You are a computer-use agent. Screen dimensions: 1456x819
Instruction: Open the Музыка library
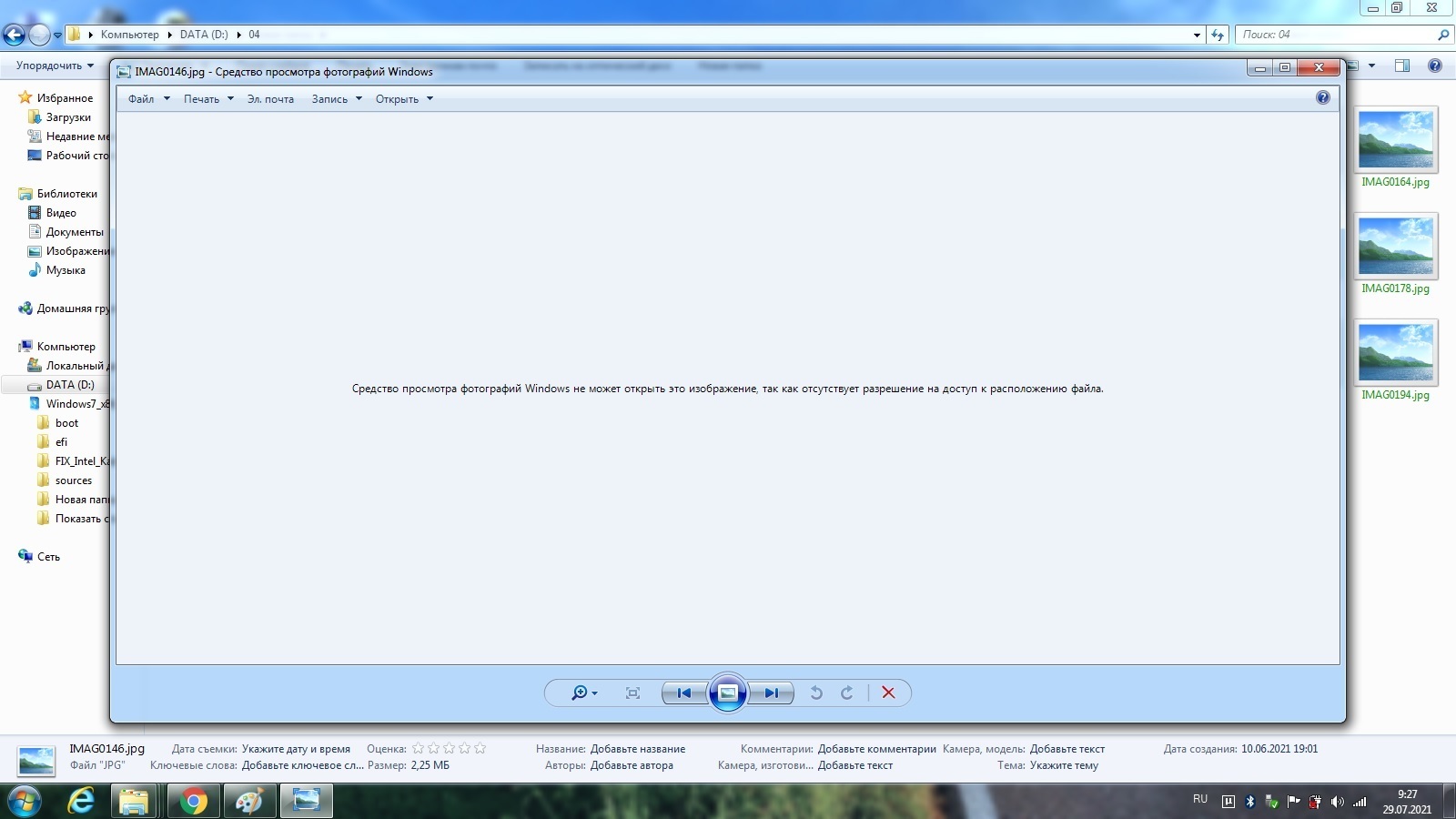pos(66,270)
